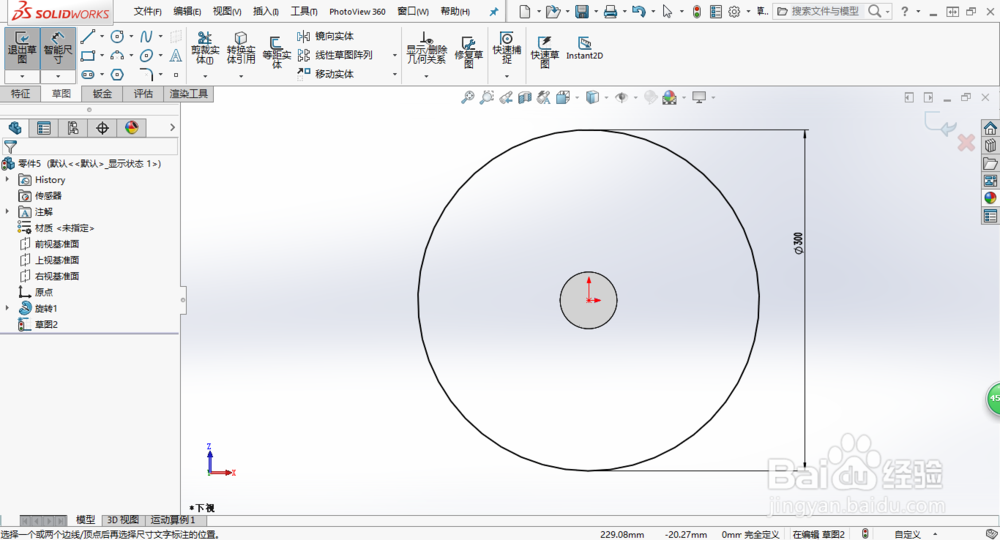Open dropdown under Display/Delete Relations
The image size is (1000, 540).
[x=426, y=77]
